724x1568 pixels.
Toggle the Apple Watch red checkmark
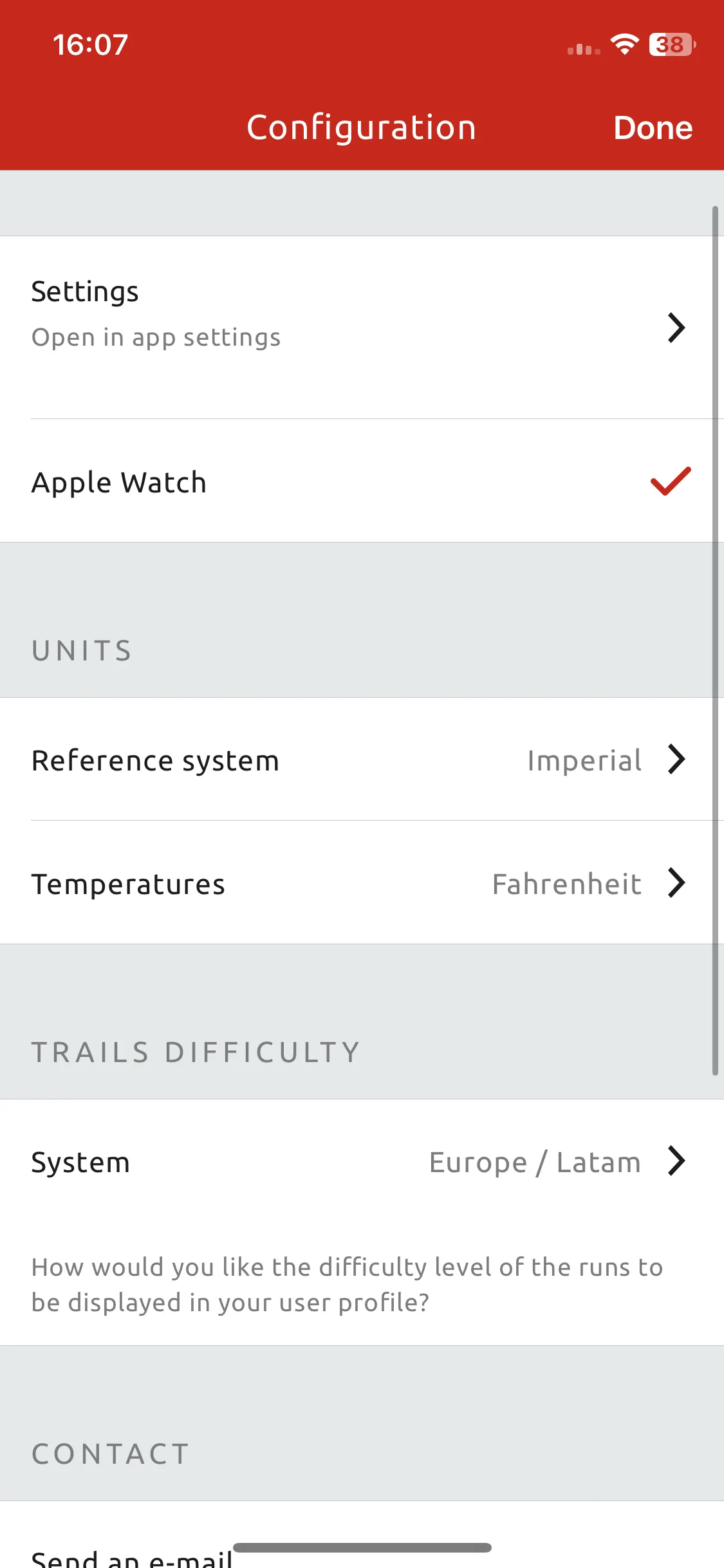pos(671,481)
